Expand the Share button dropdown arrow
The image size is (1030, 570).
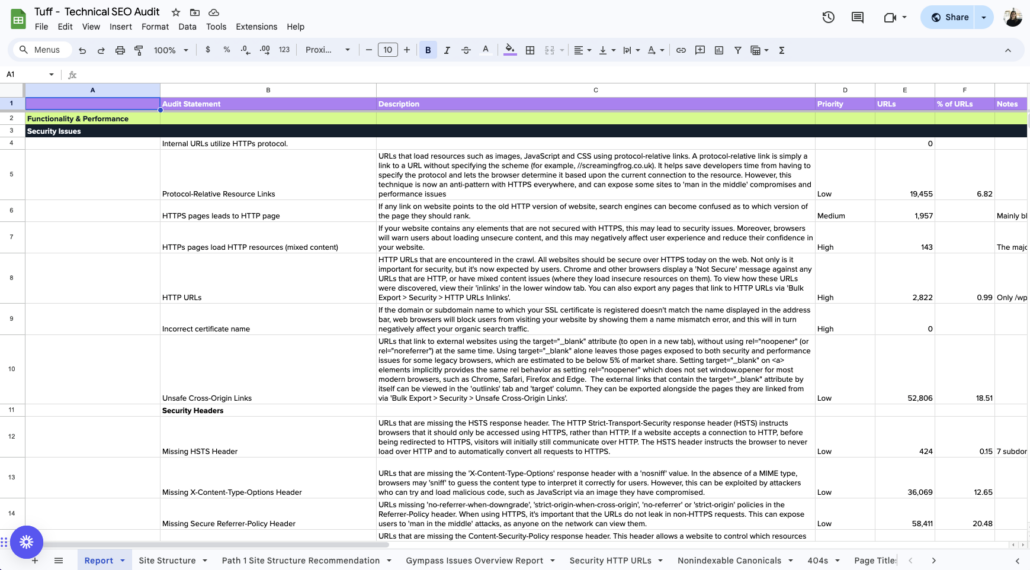point(984,17)
